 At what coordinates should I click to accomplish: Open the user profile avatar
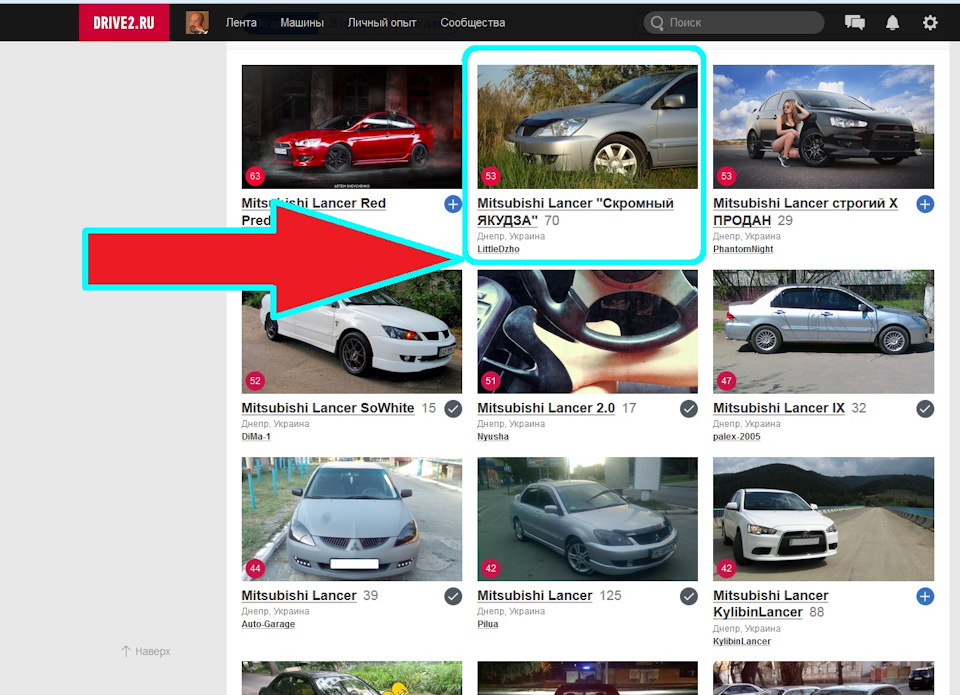[x=197, y=23]
